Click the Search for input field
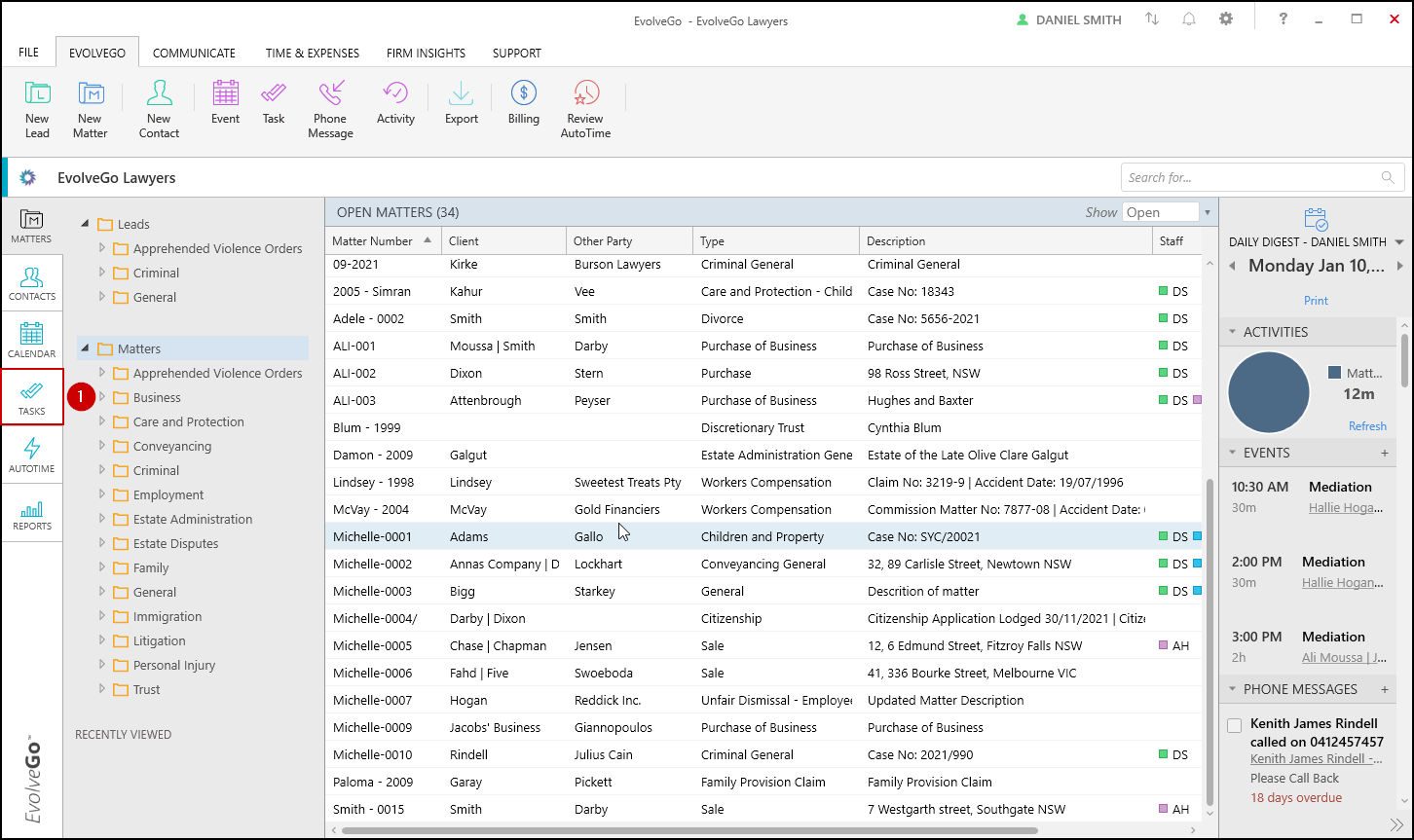Screen dimensions: 1414x840 1250,177
